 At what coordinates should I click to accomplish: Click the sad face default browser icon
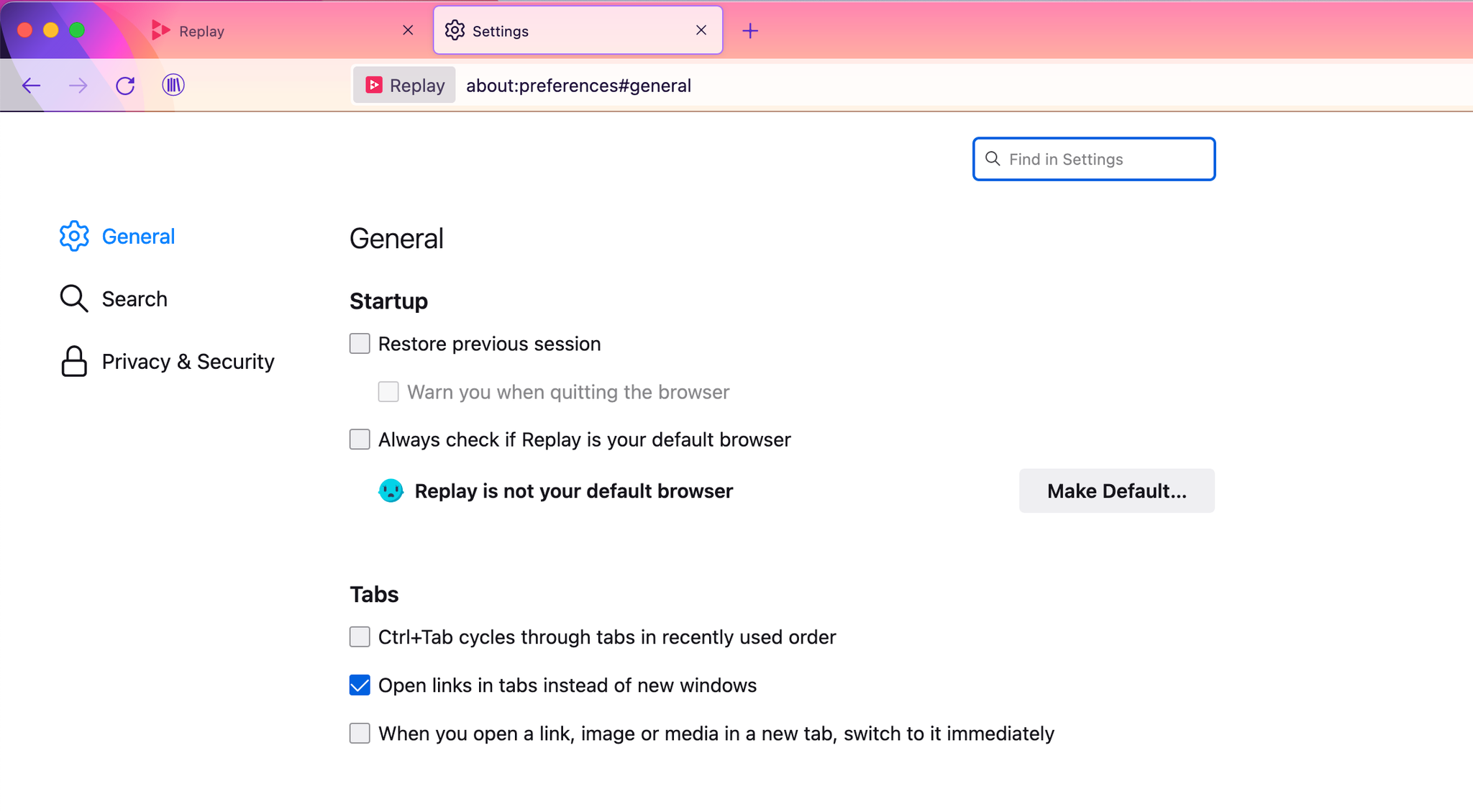391,491
